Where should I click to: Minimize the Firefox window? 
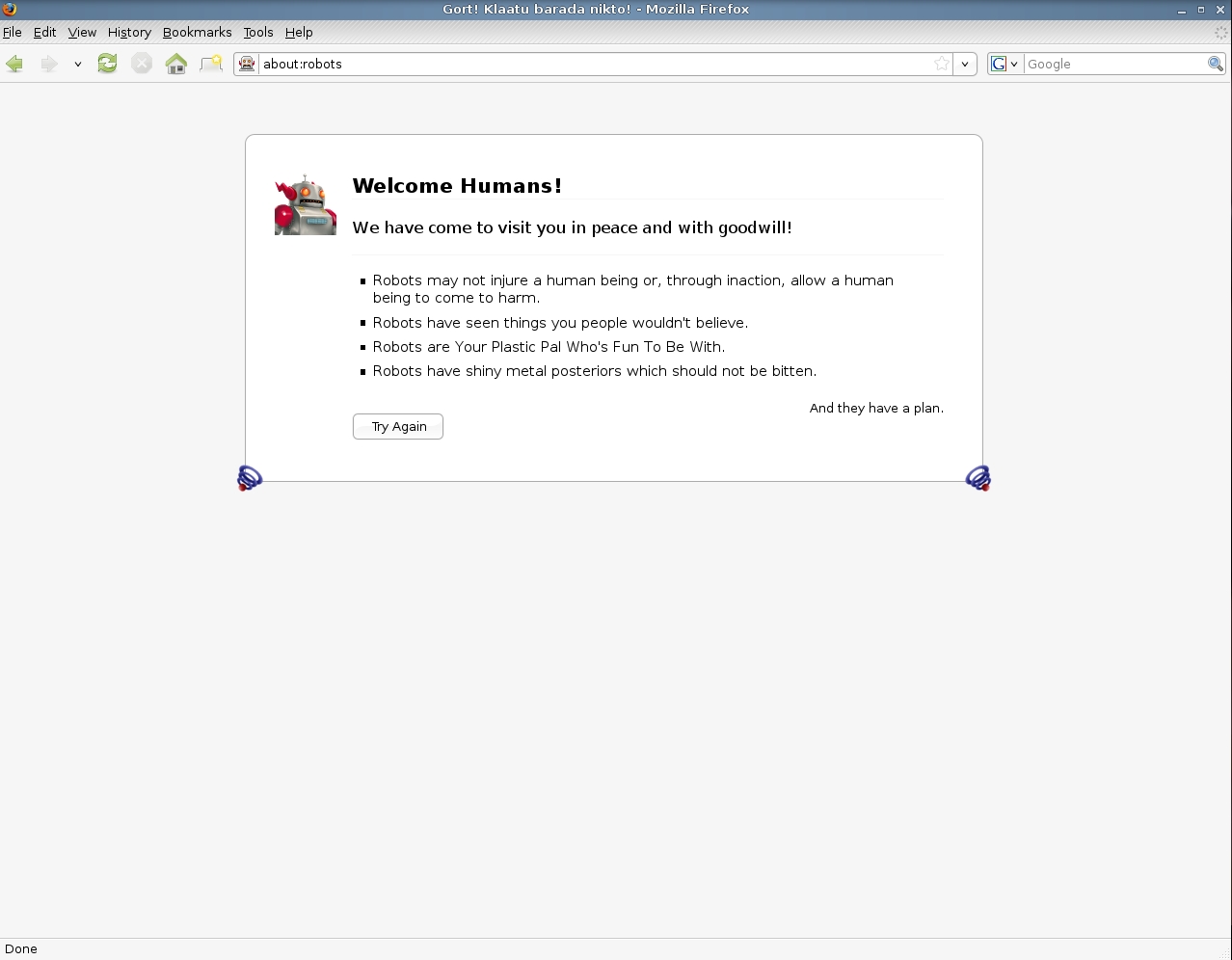tap(1182, 10)
